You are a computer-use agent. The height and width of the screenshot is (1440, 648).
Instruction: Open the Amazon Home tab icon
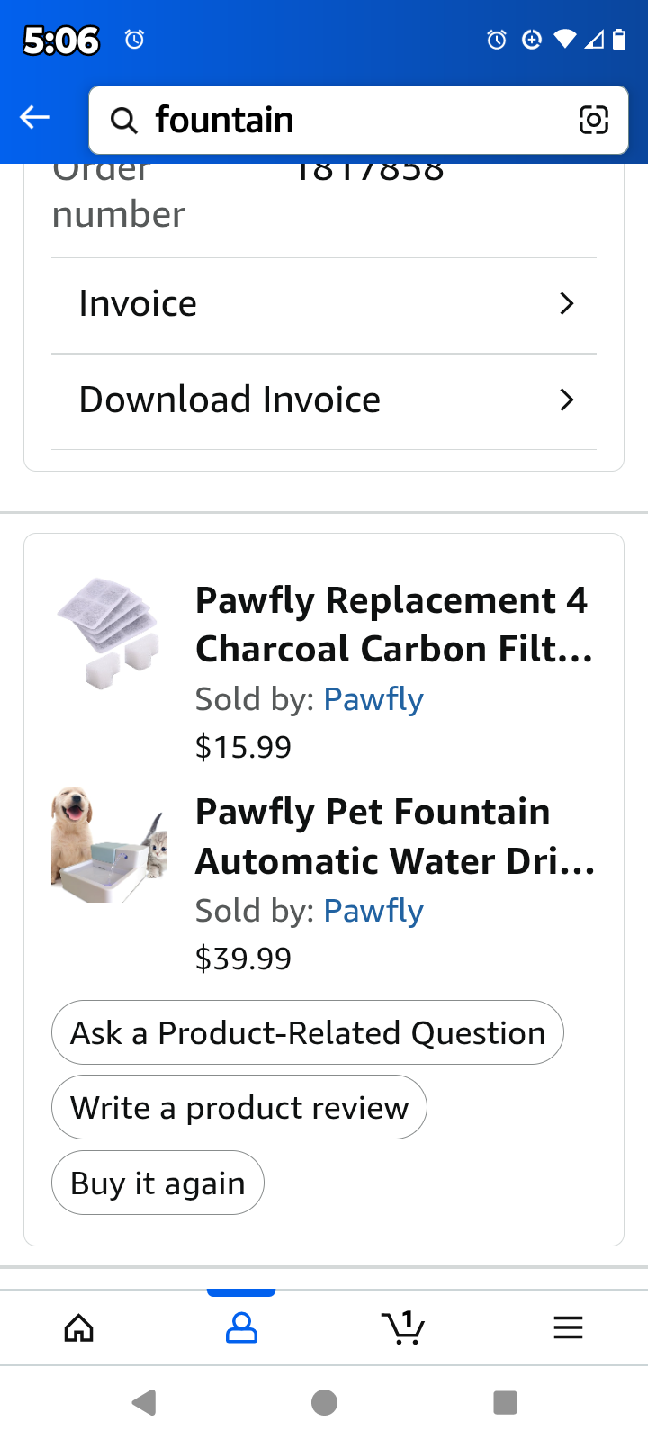coord(79,1327)
